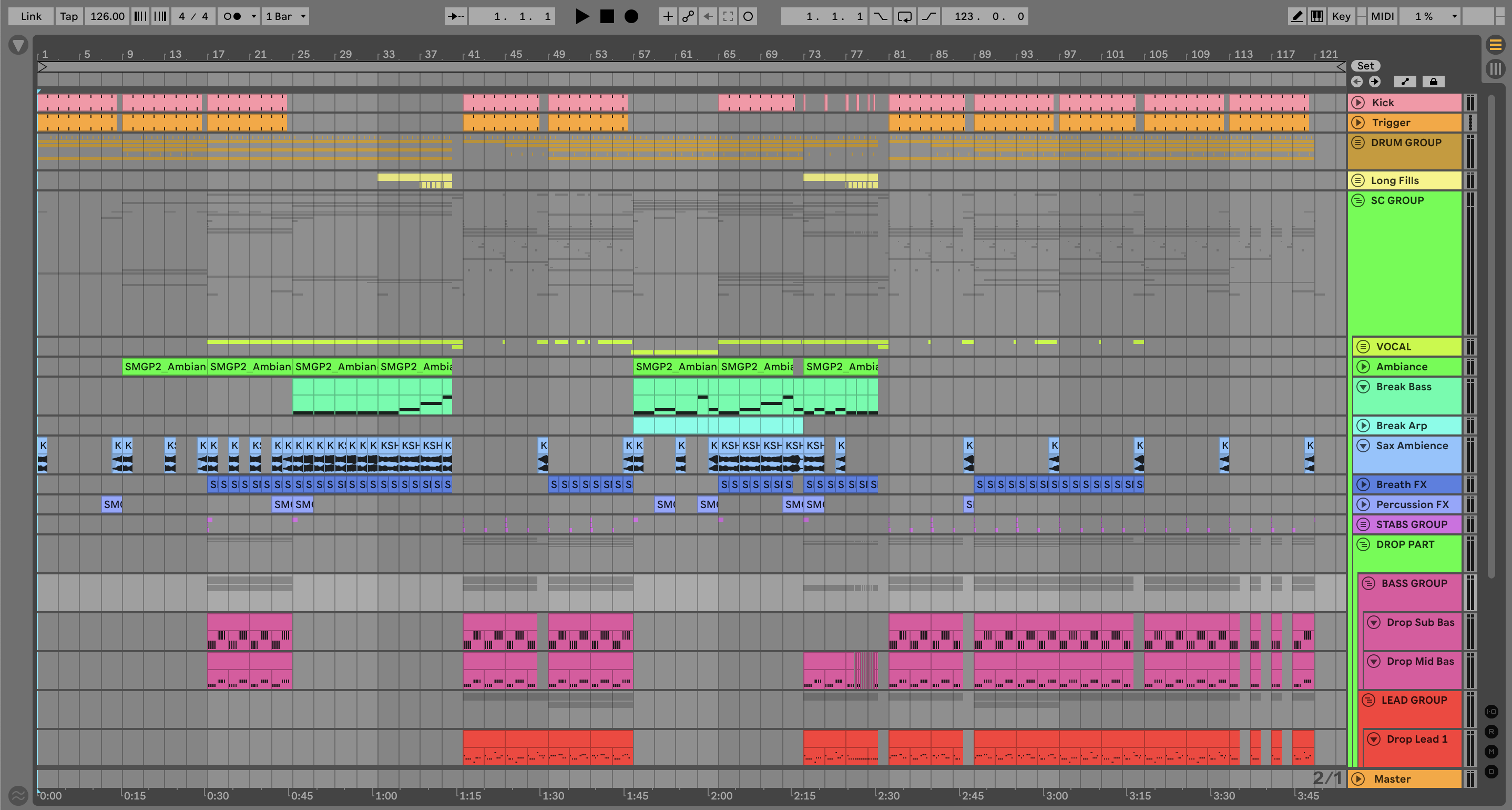This screenshot has width=1512, height=810.
Task: Click the automation arm link icon
Action: 688,16
